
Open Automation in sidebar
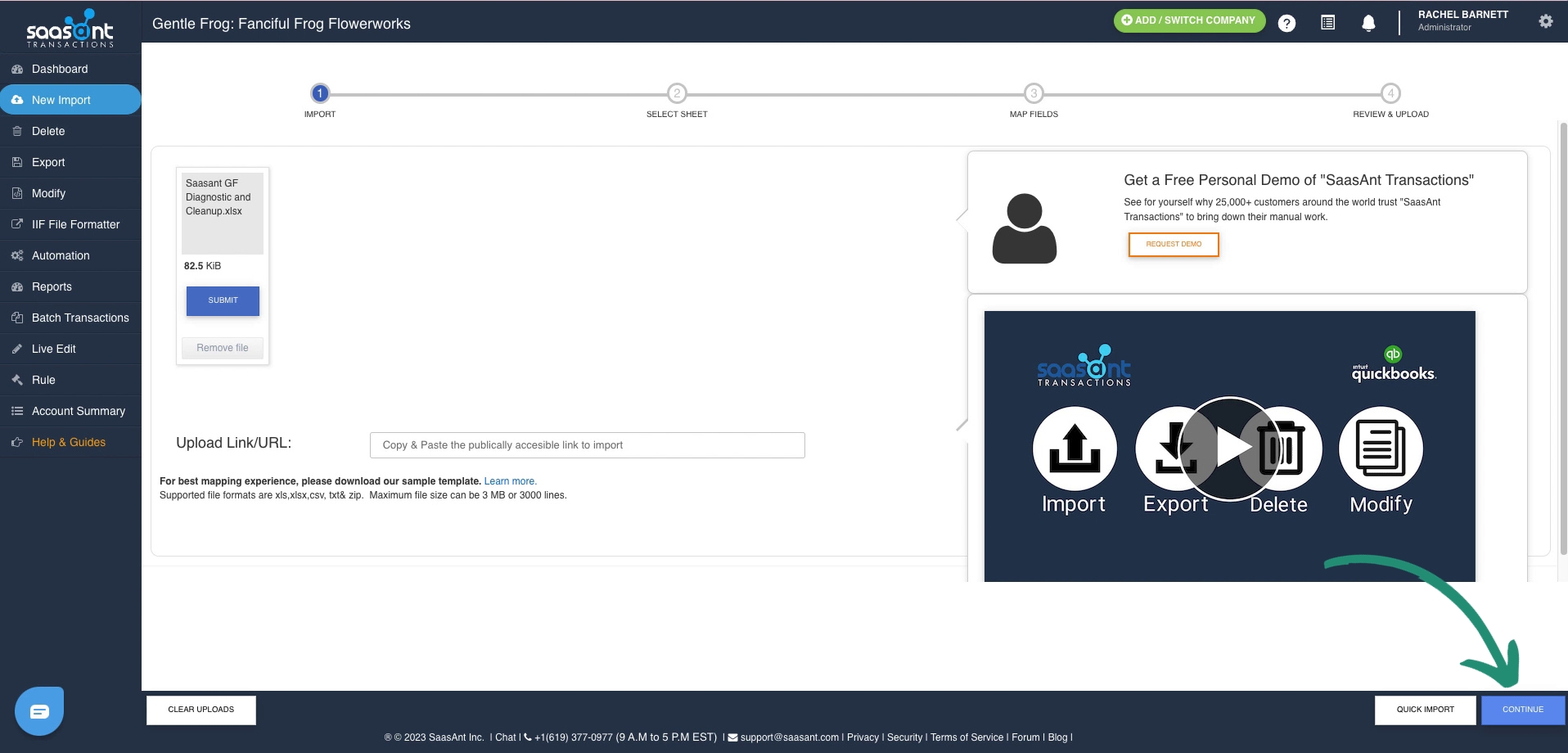(70, 255)
